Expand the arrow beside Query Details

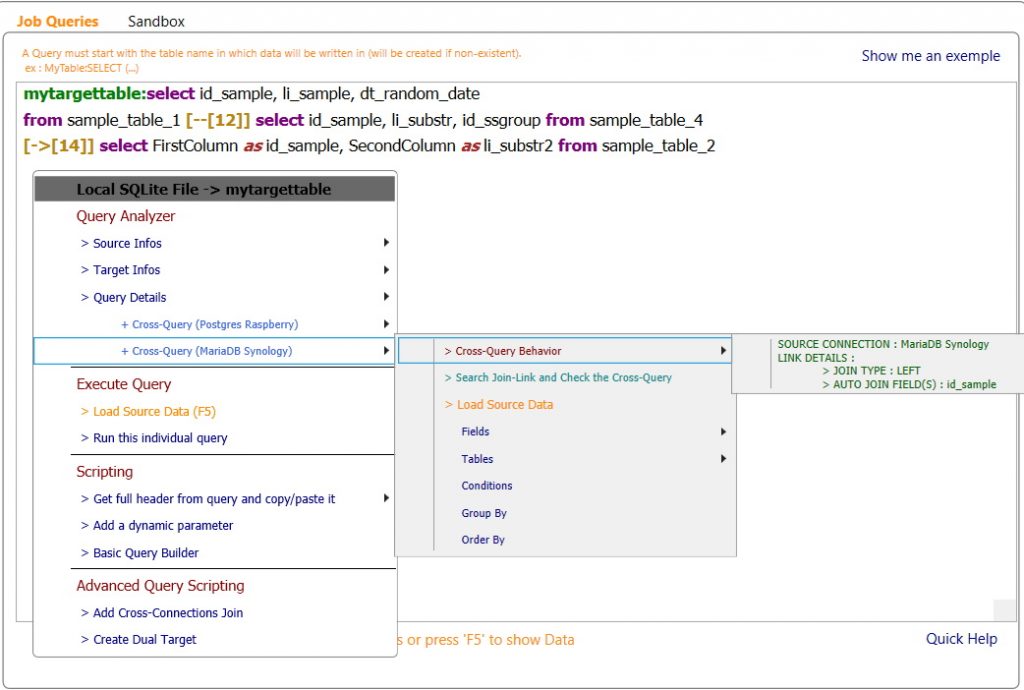386,297
